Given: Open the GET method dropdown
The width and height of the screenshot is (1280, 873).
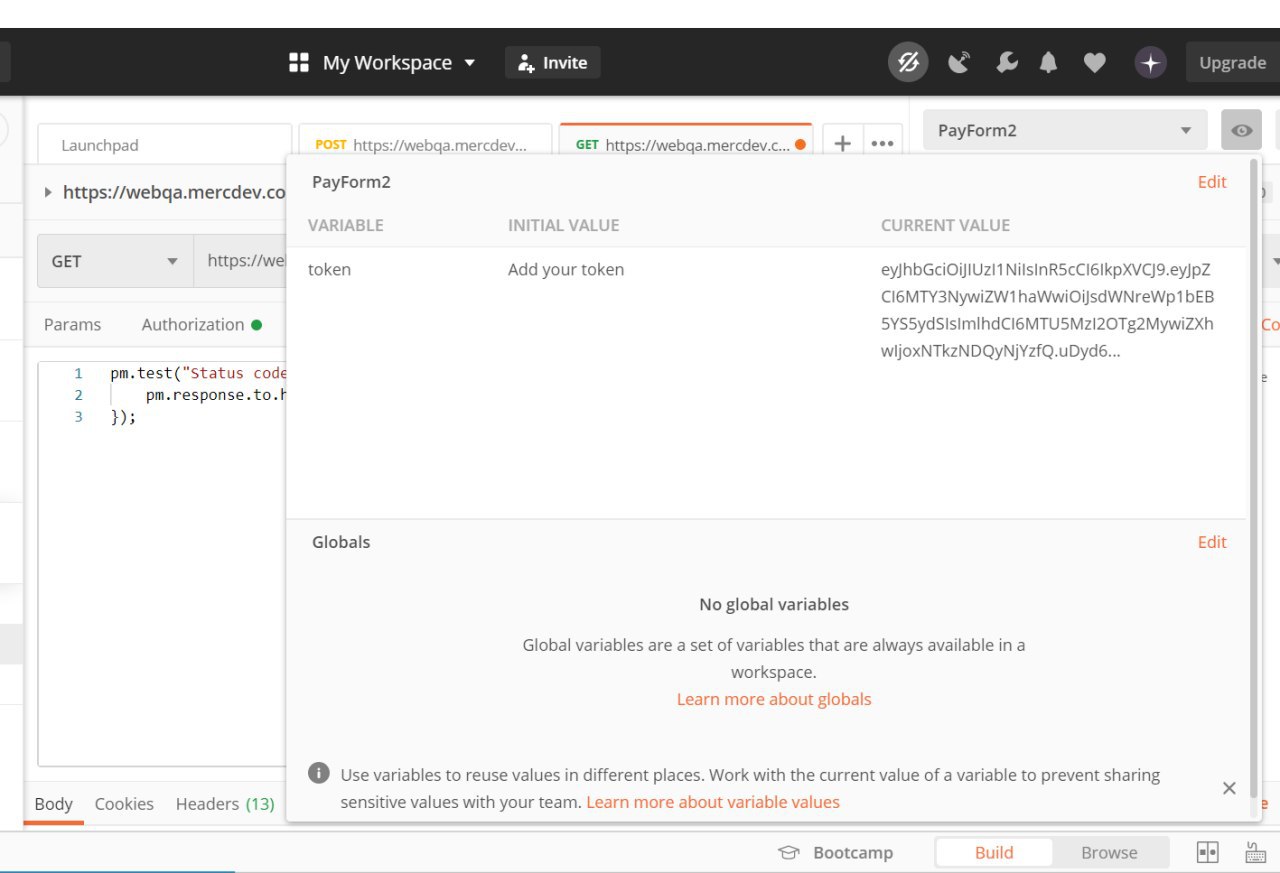Looking at the screenshot, I should tap(114, 261).
